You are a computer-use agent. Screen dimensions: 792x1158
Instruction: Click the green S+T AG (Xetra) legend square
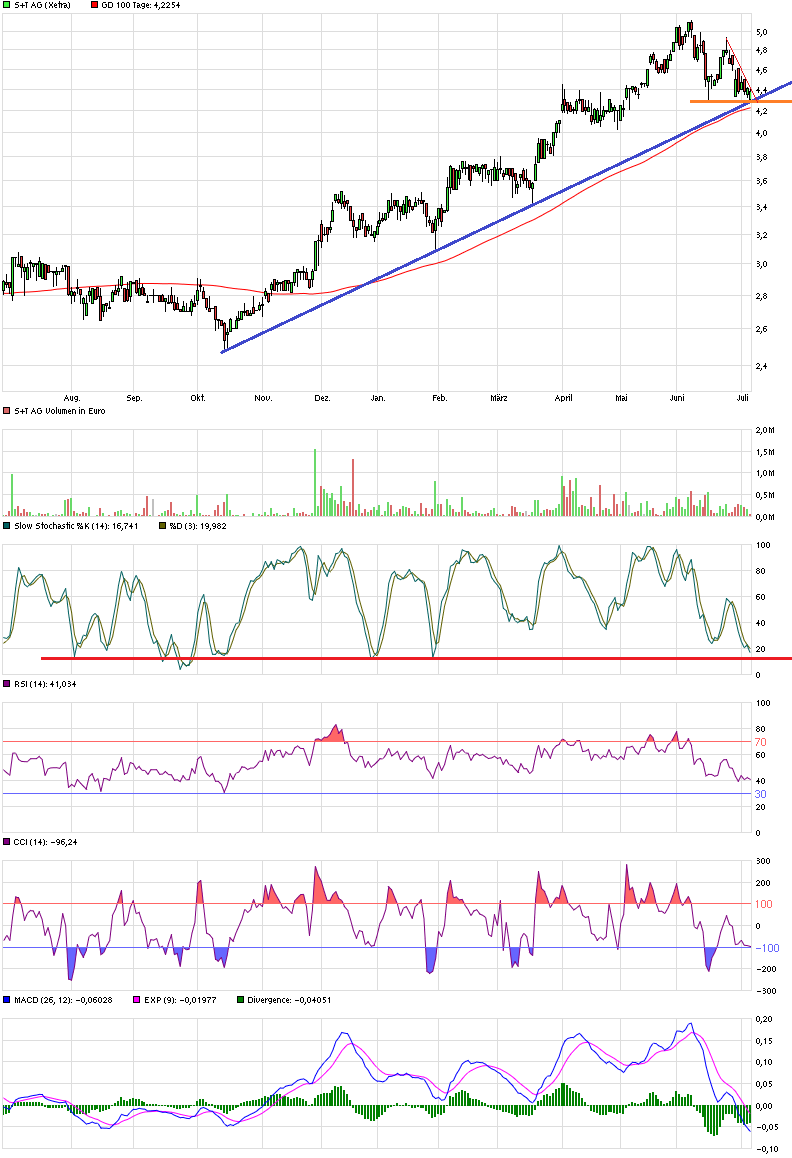(x=6, y=6)
